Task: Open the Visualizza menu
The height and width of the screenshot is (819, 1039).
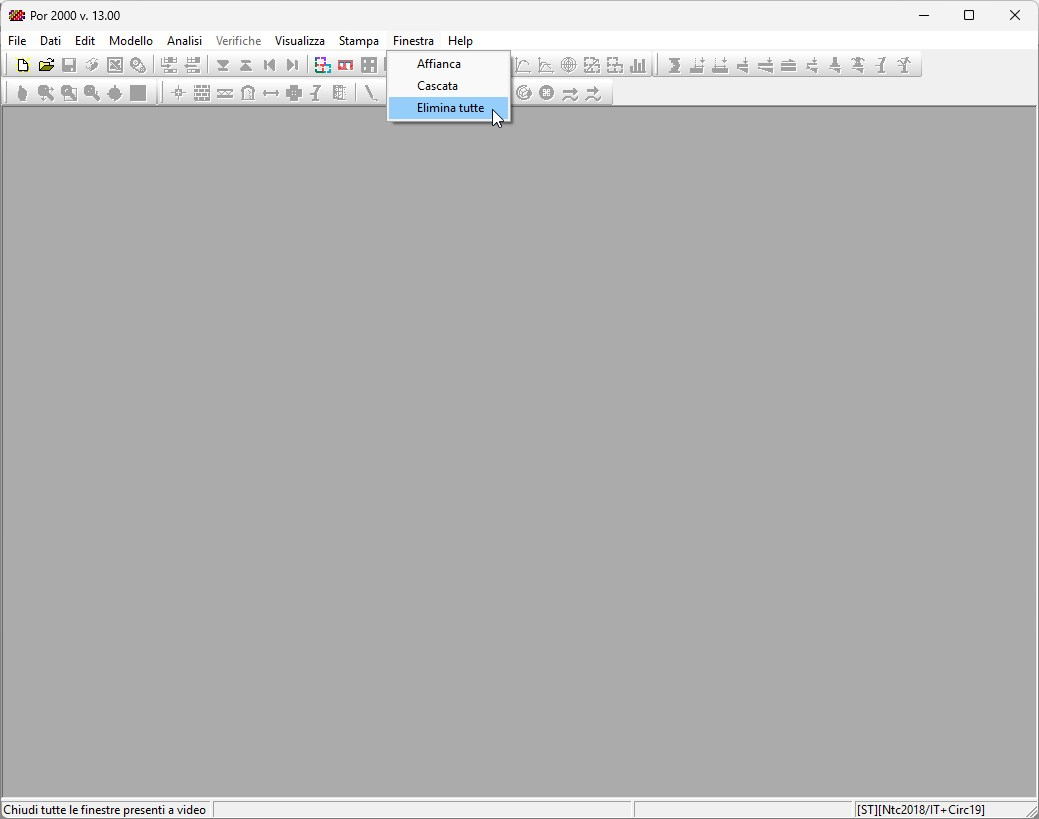Action: pos(300,41)
